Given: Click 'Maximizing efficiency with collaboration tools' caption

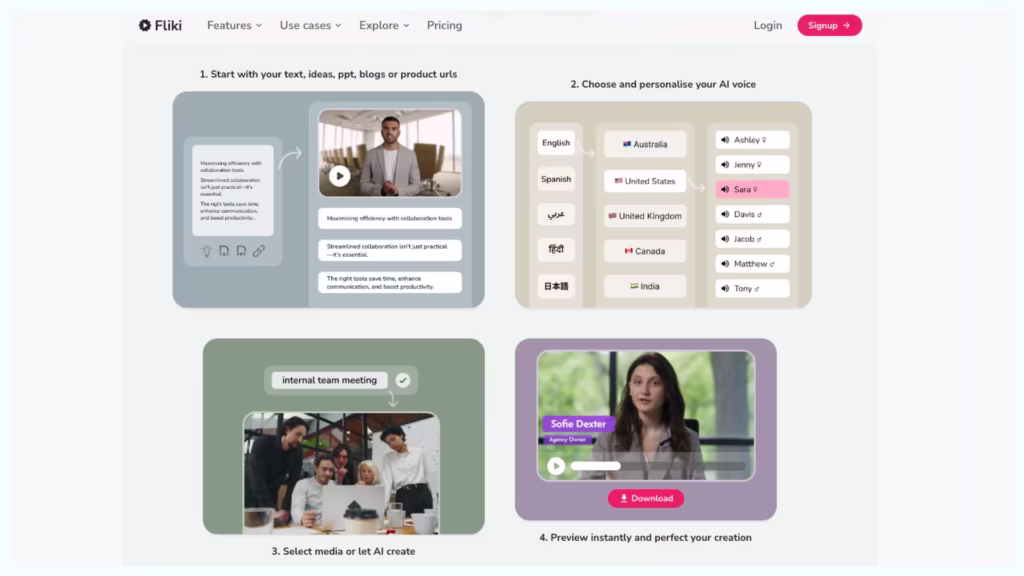Looking at the screenshot, I should tap(390, 218).
